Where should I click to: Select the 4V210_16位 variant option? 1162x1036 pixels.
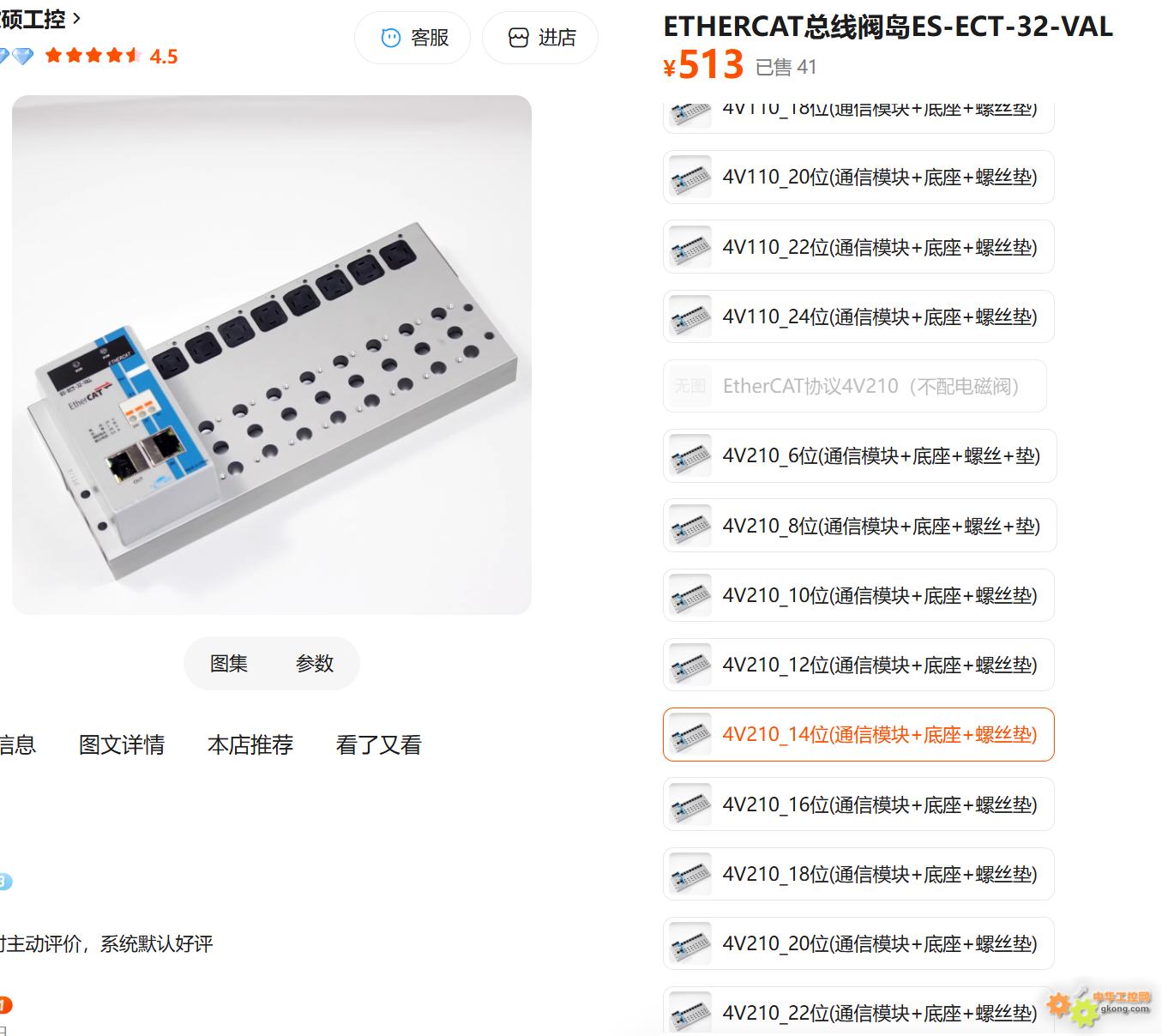[x=858, y=804]
